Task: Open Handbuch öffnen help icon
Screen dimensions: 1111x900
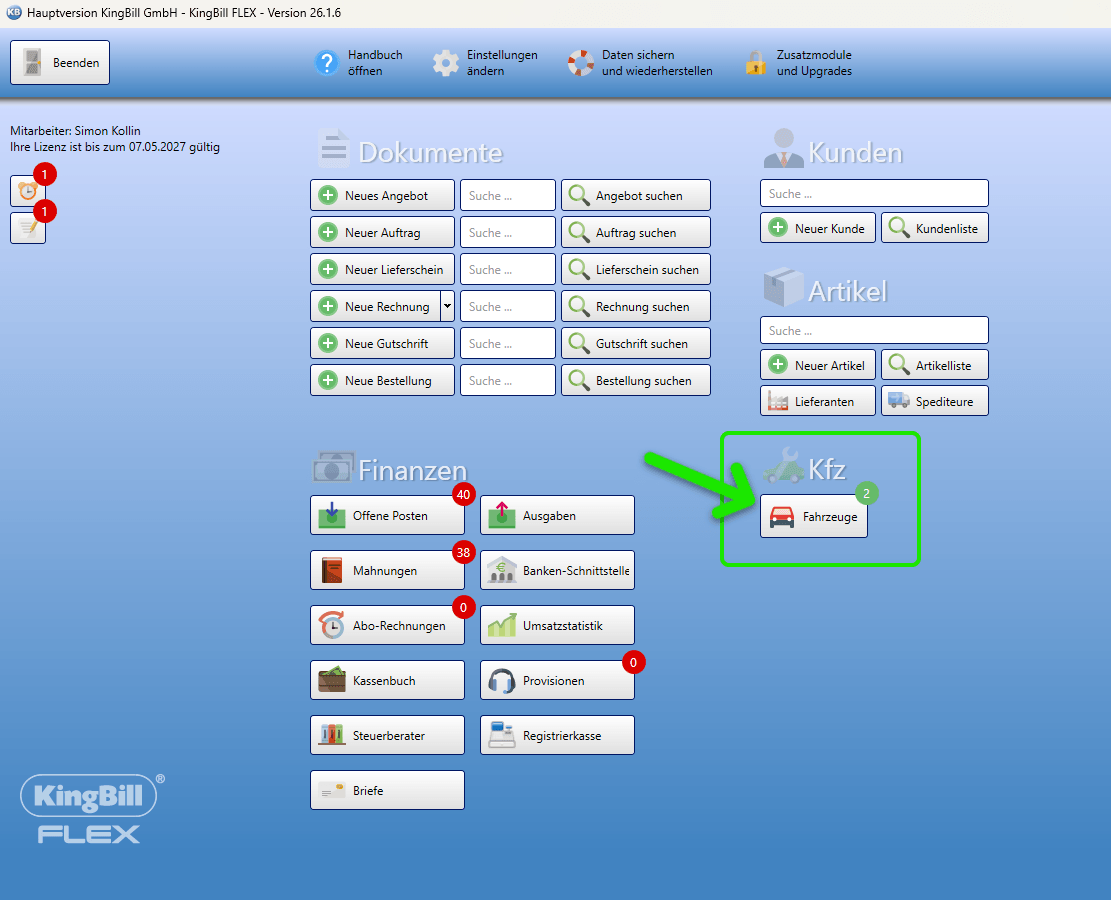Action: [327, 63]
